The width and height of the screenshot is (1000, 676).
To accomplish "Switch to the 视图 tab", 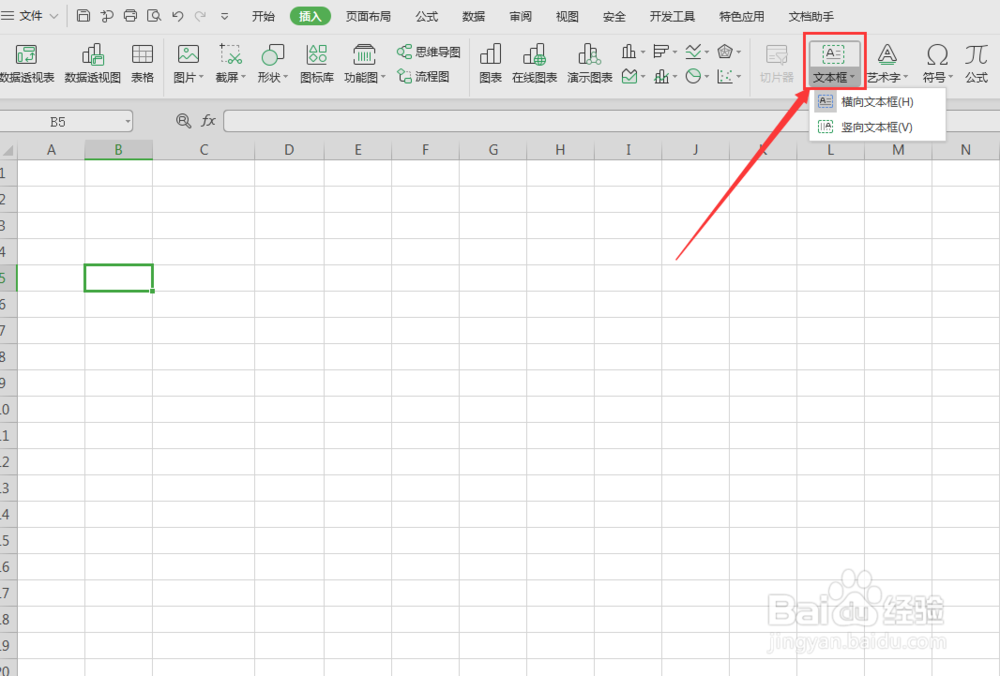I will click(567, 17).
